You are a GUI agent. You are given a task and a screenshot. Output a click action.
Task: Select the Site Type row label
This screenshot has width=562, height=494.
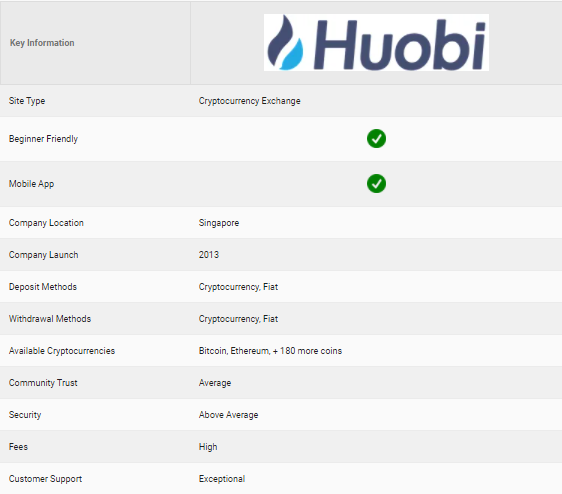(x=27, y=101)
